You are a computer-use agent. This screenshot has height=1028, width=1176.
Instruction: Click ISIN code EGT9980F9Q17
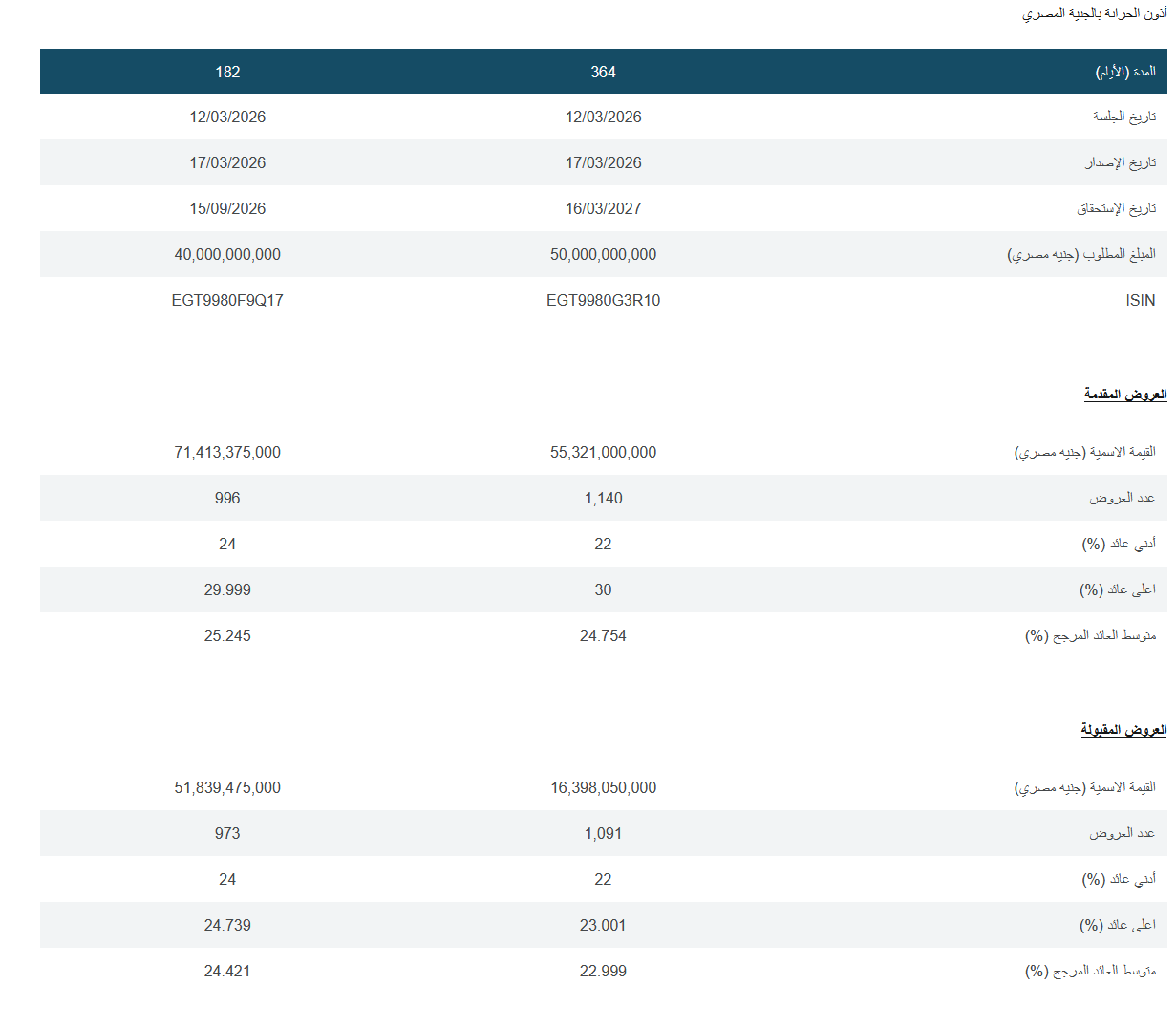click(227, 300)
